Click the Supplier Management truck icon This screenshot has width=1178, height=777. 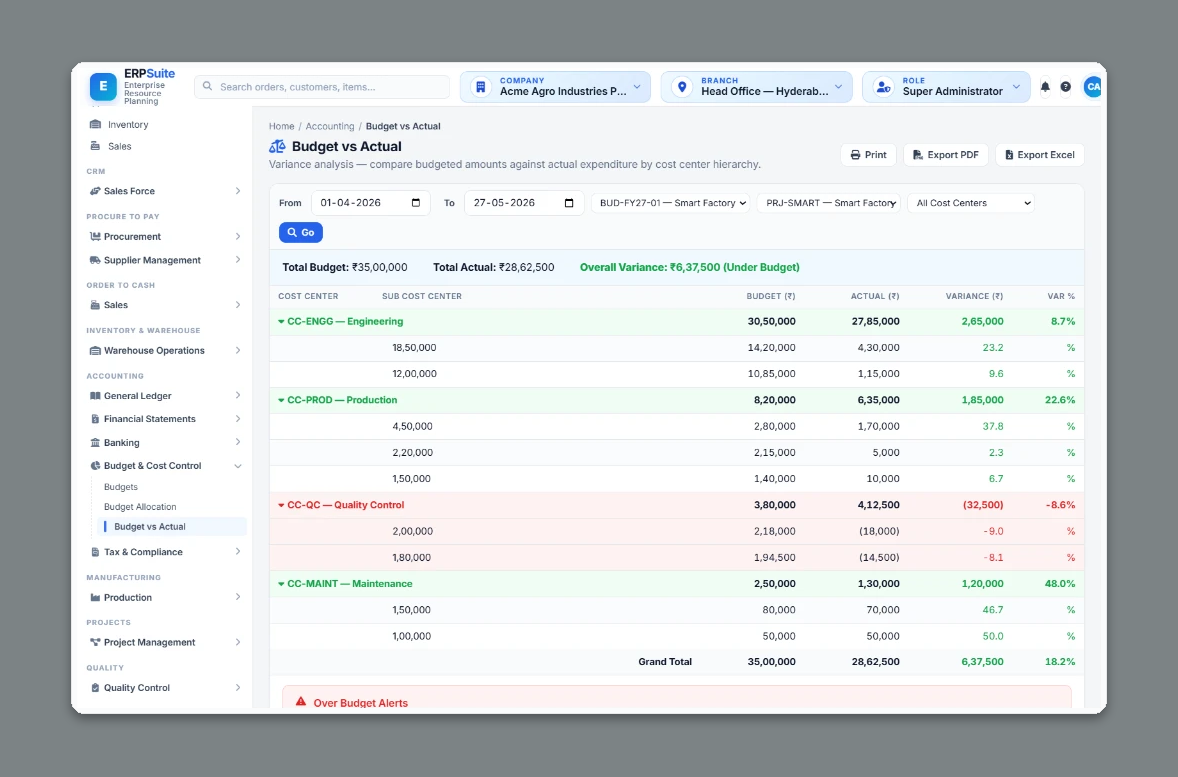pos(95,260)
